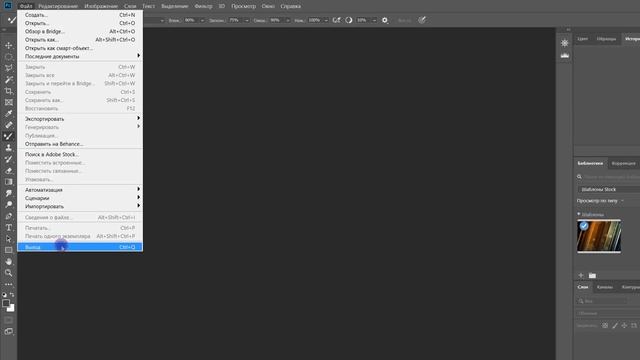This screenshot has height=360, width=640.
Task: Click the highlighted Выход menu item
Action: pos(80,247)
